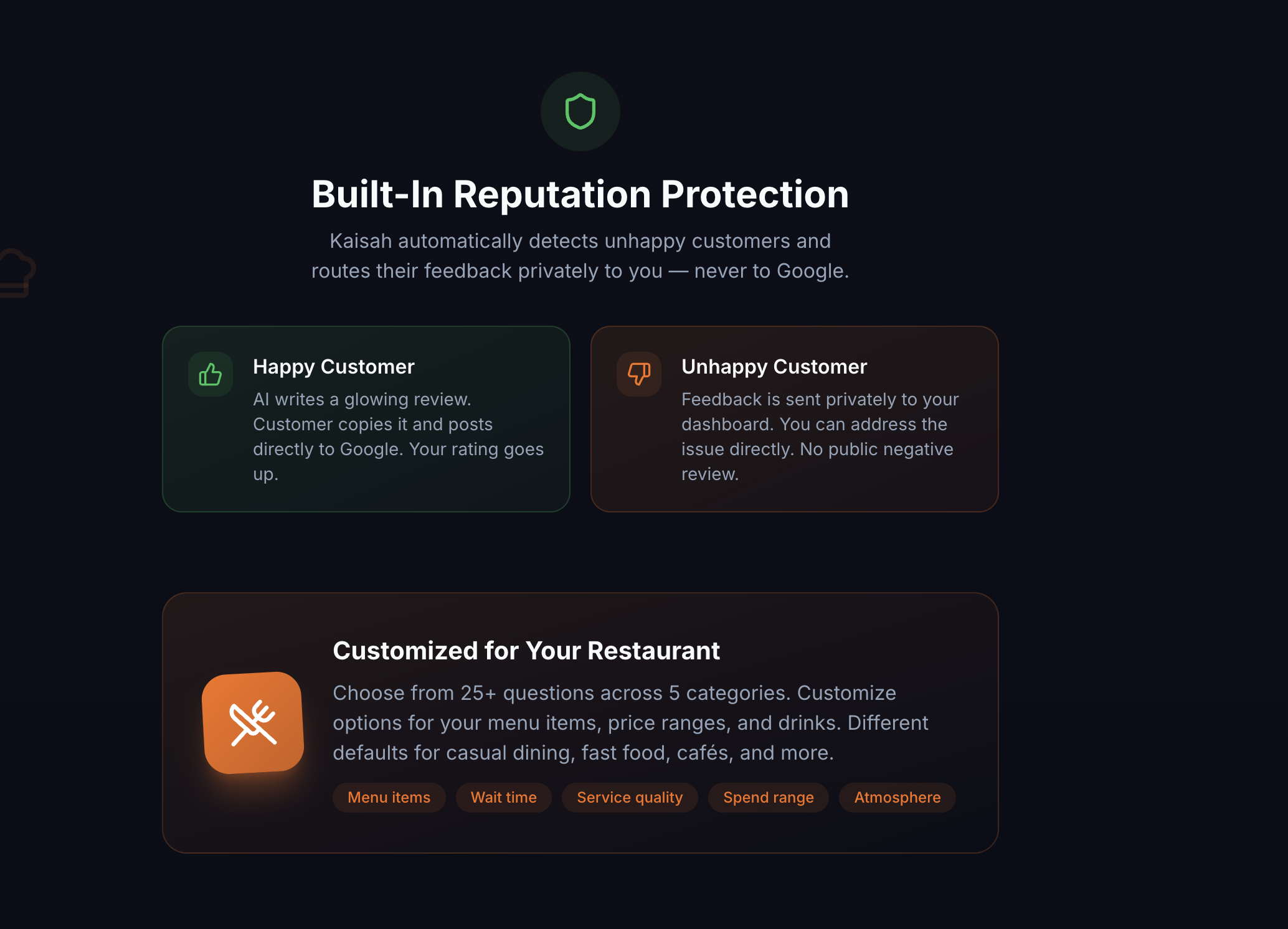Click the Built-In Reputation Protection heading

click(580, 194)
